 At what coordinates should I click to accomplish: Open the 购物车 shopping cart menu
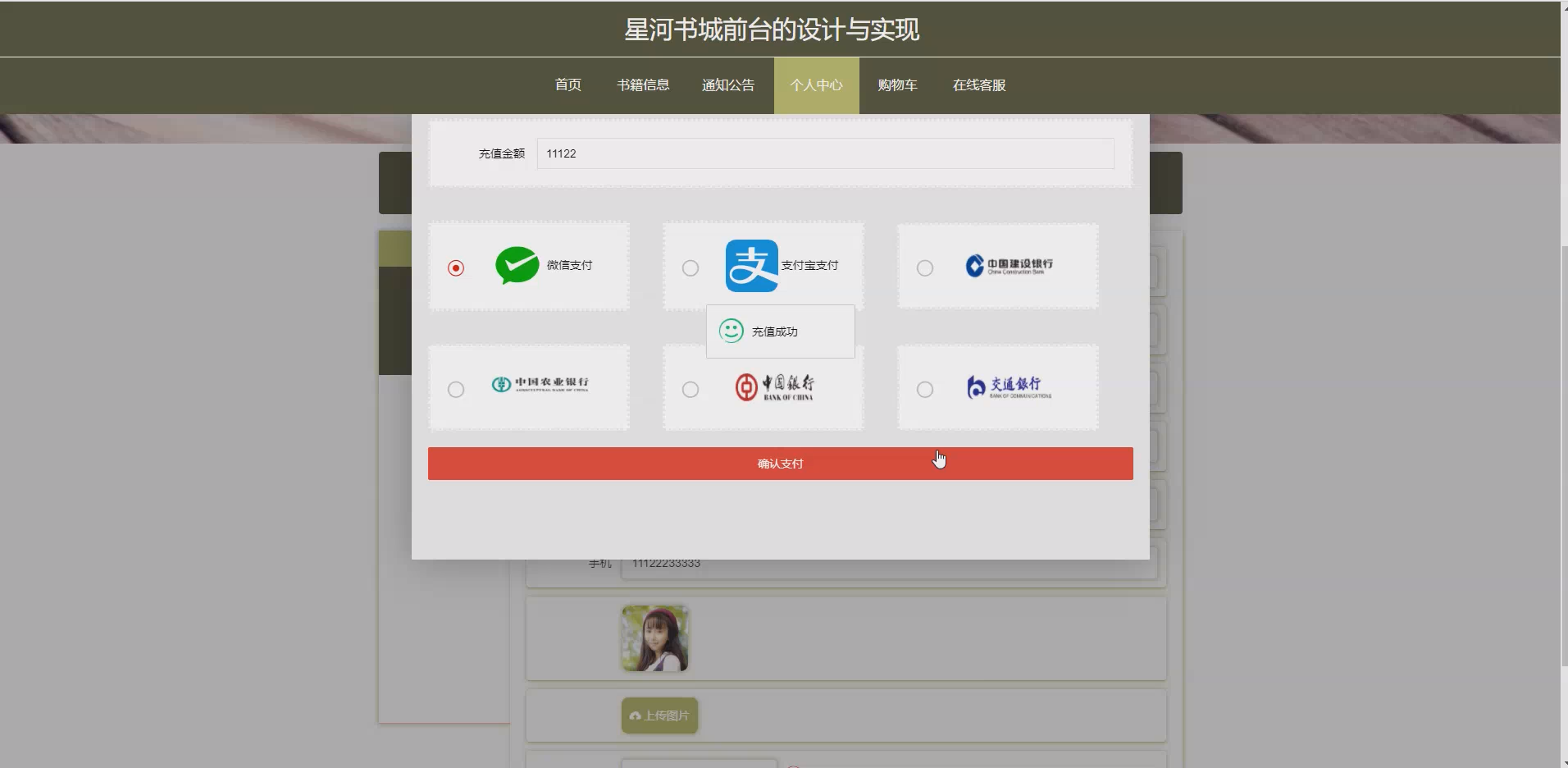[897, 85]
